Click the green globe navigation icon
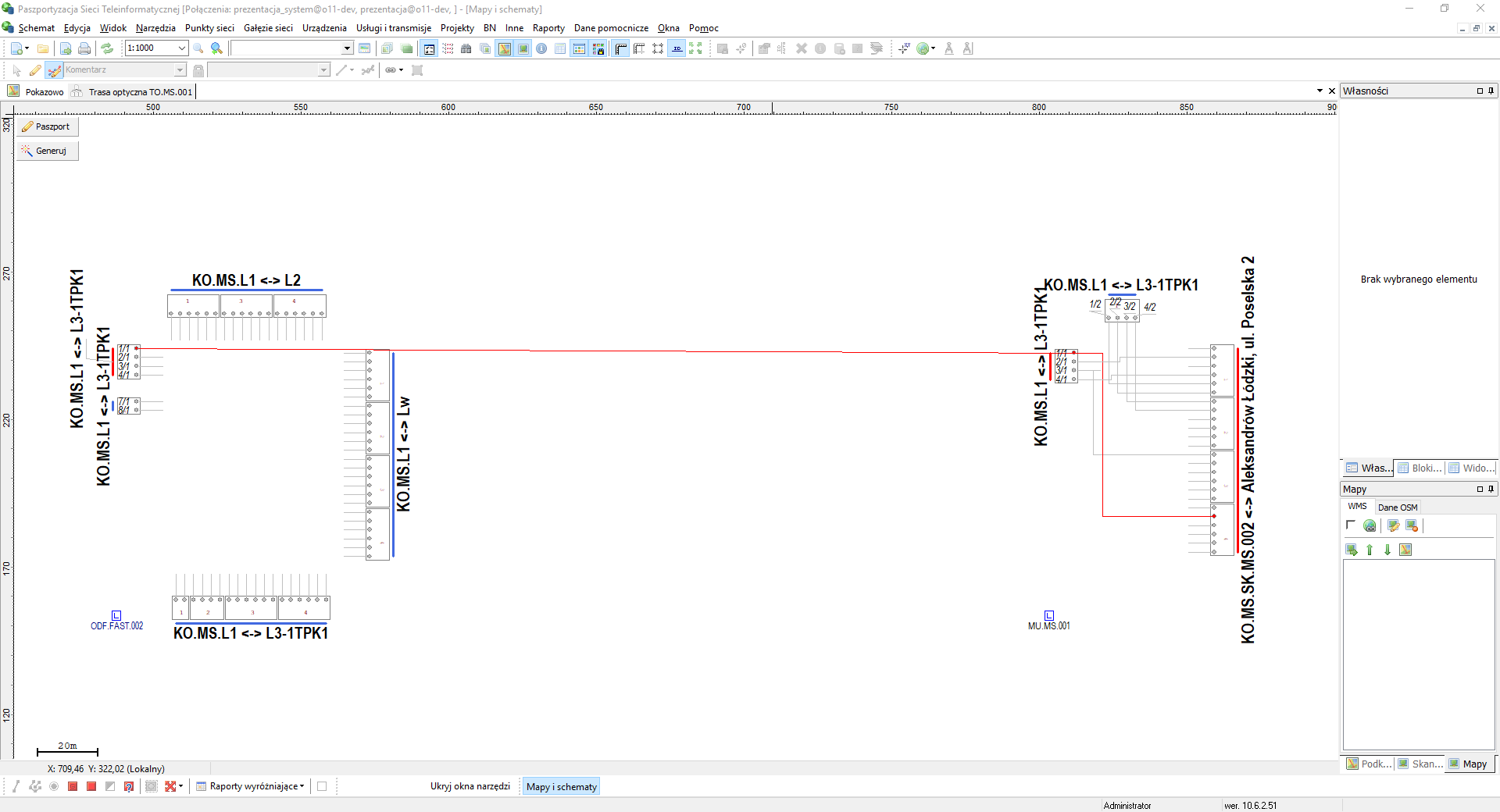 (x=923, y=48)
